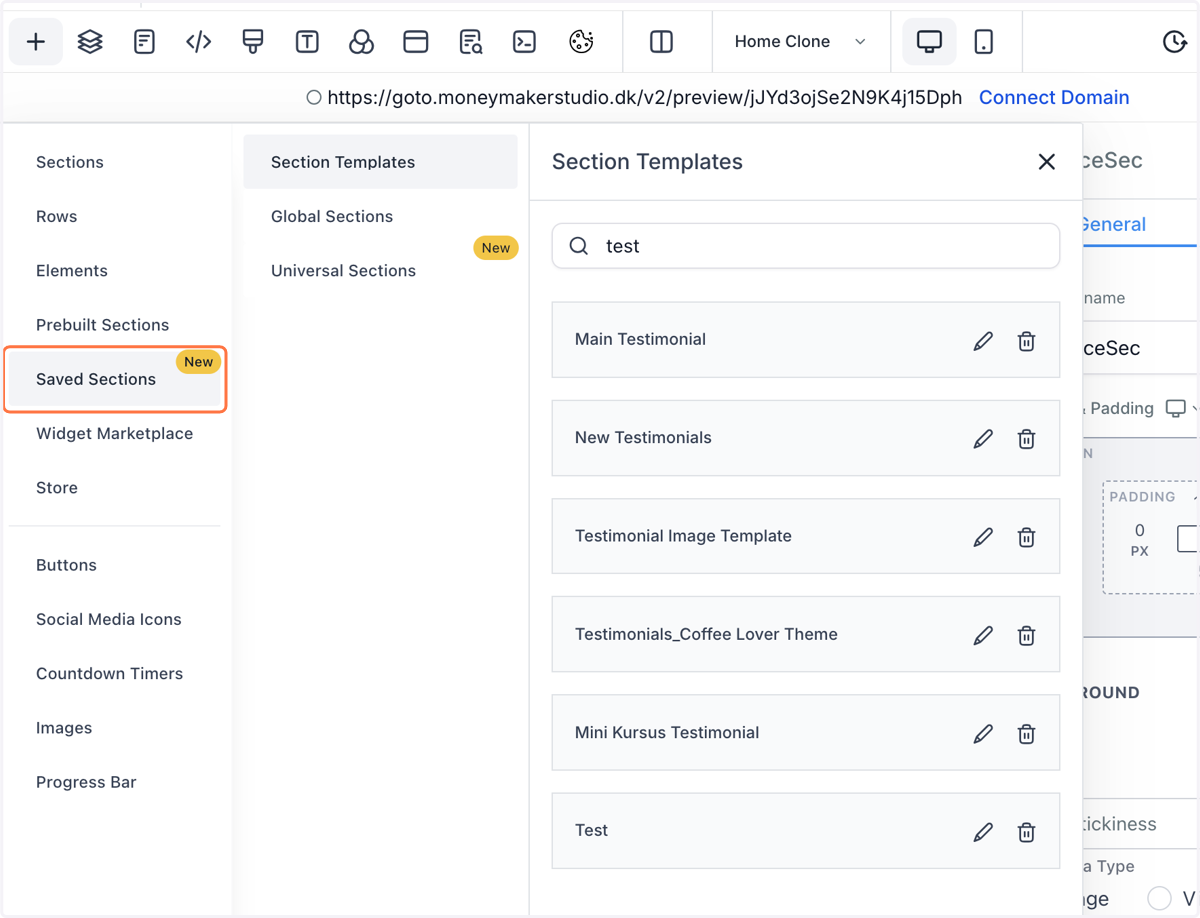Select the New Testimonials row
1200x918 pixels.
click(805, 438)
